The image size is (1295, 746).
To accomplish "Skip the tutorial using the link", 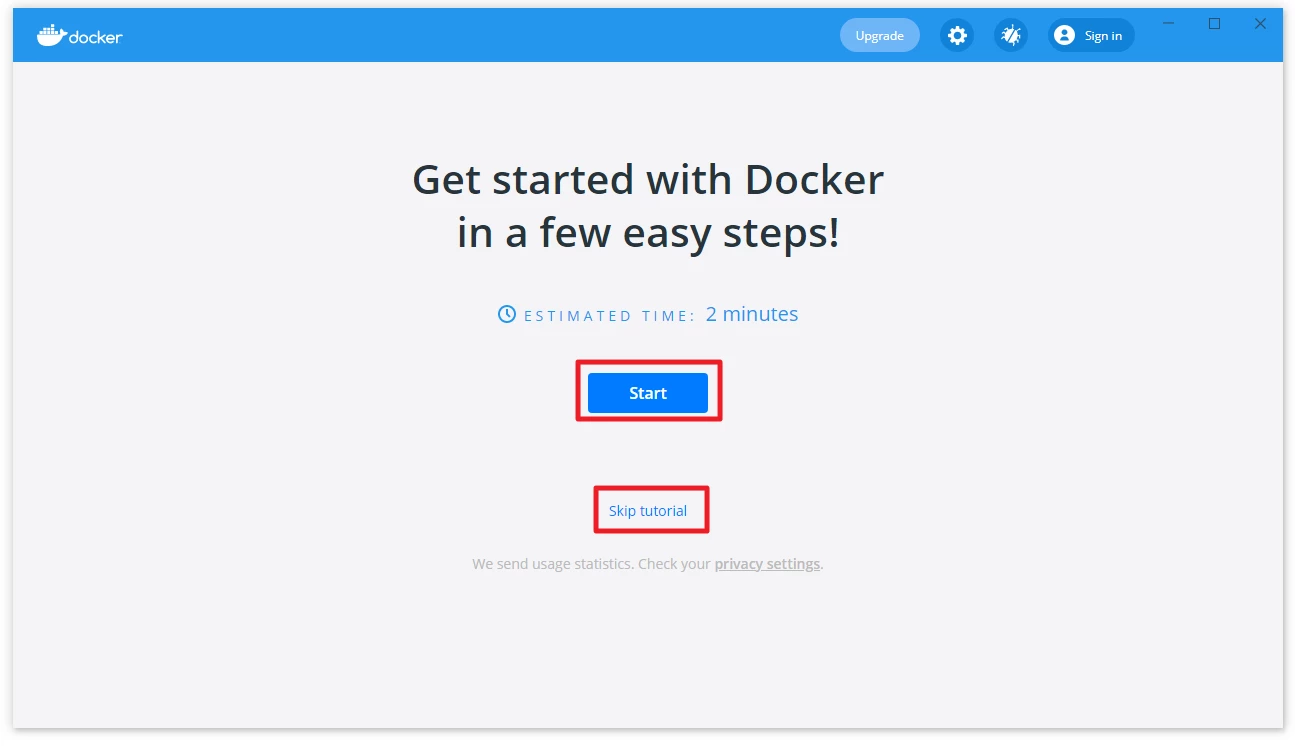I will (648, 511).
